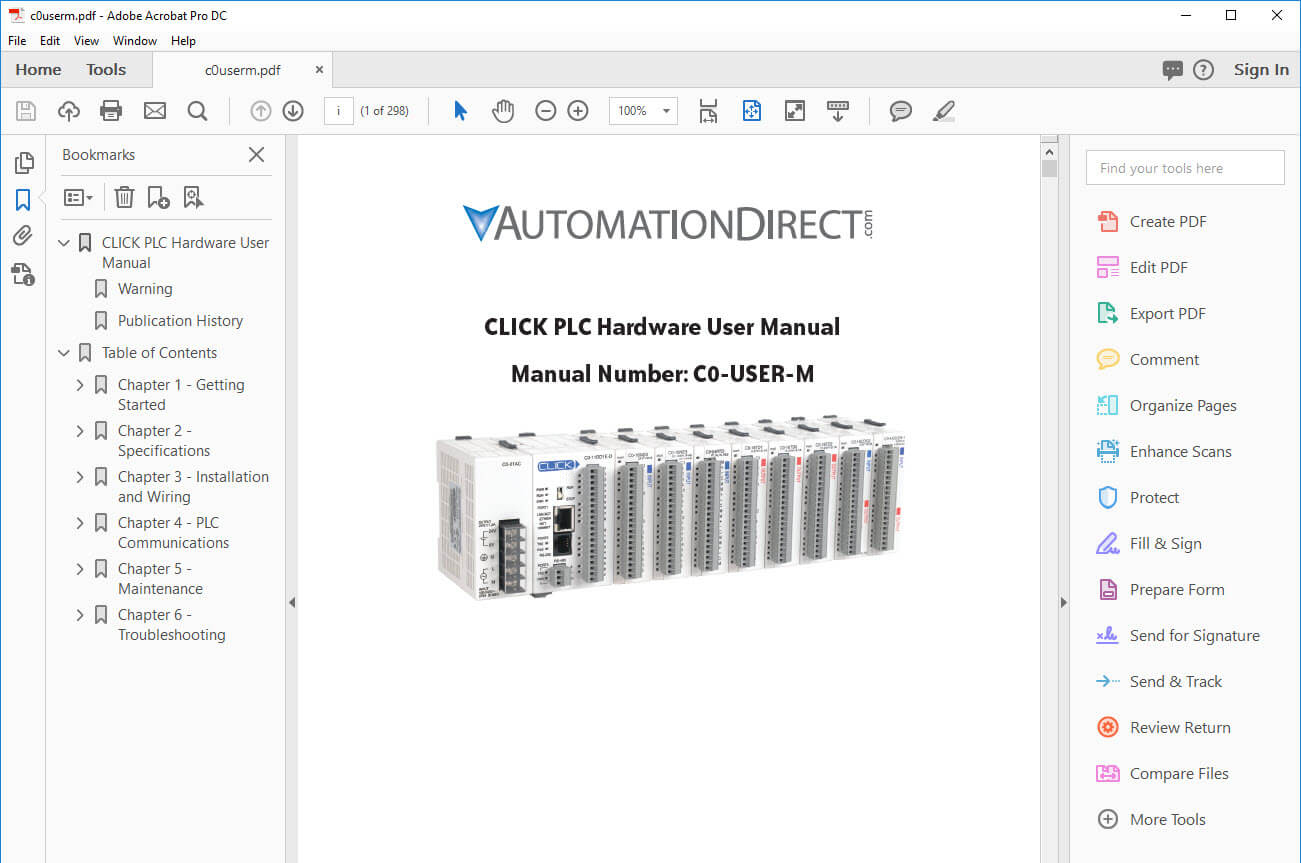Expand Chapter 3 - Installation and Wiring

click(80, 477)
